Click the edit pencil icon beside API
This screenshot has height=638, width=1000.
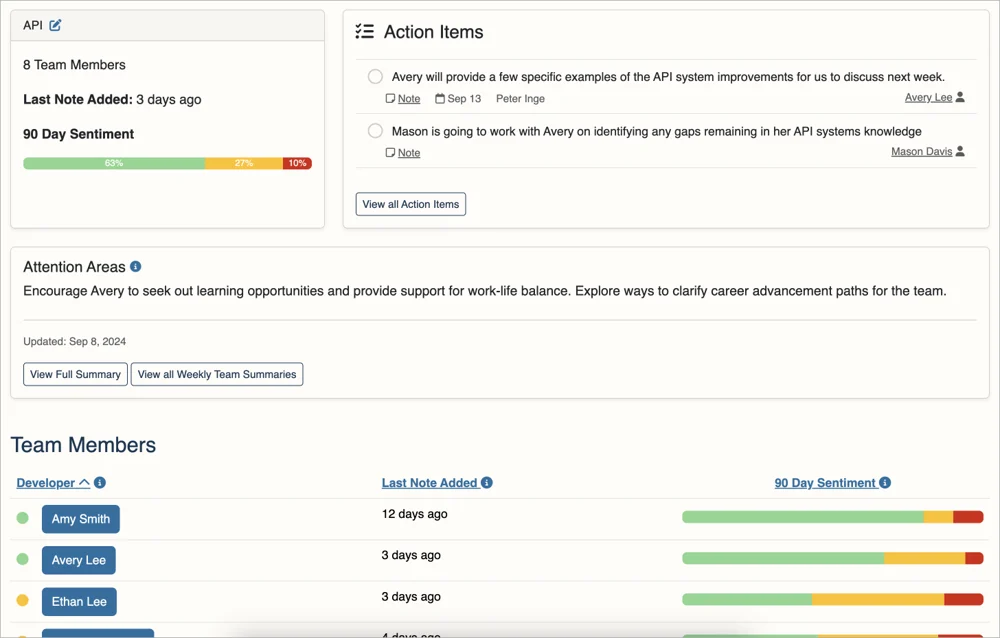point(55,25)
